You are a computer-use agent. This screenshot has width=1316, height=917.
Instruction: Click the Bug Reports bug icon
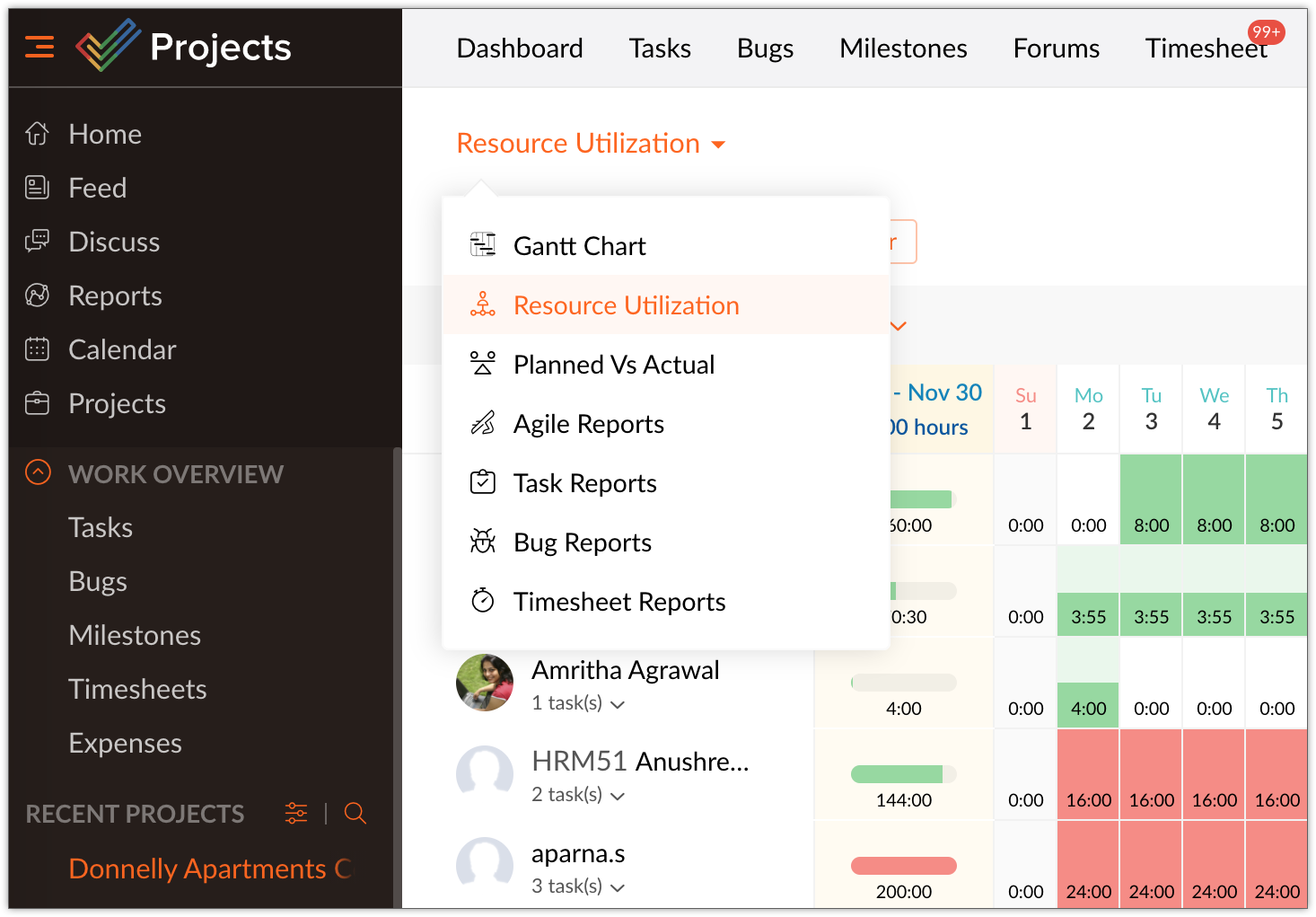tap(483, 542)
